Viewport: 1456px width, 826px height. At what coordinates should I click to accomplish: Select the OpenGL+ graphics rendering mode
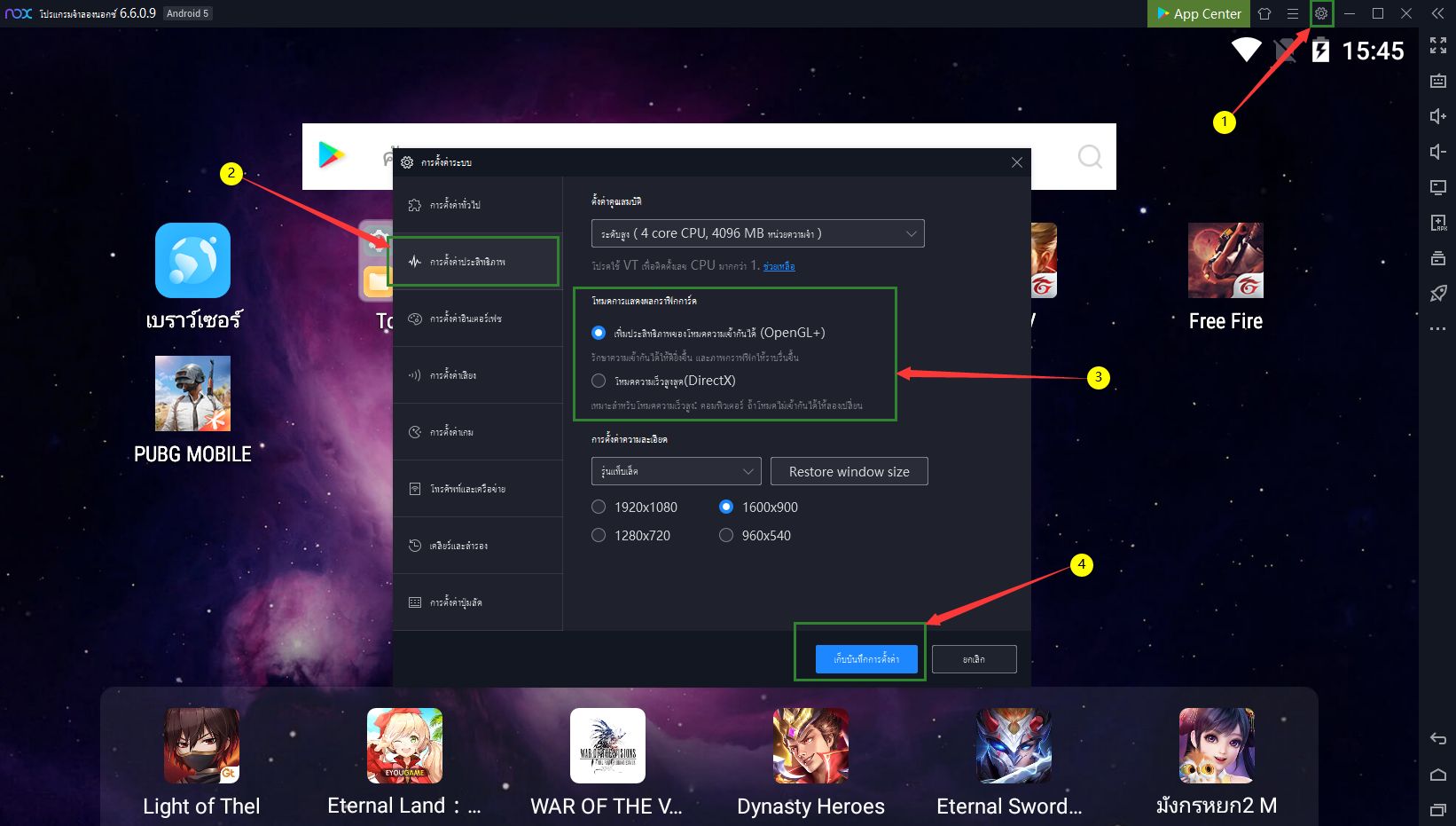click(599, 333)
